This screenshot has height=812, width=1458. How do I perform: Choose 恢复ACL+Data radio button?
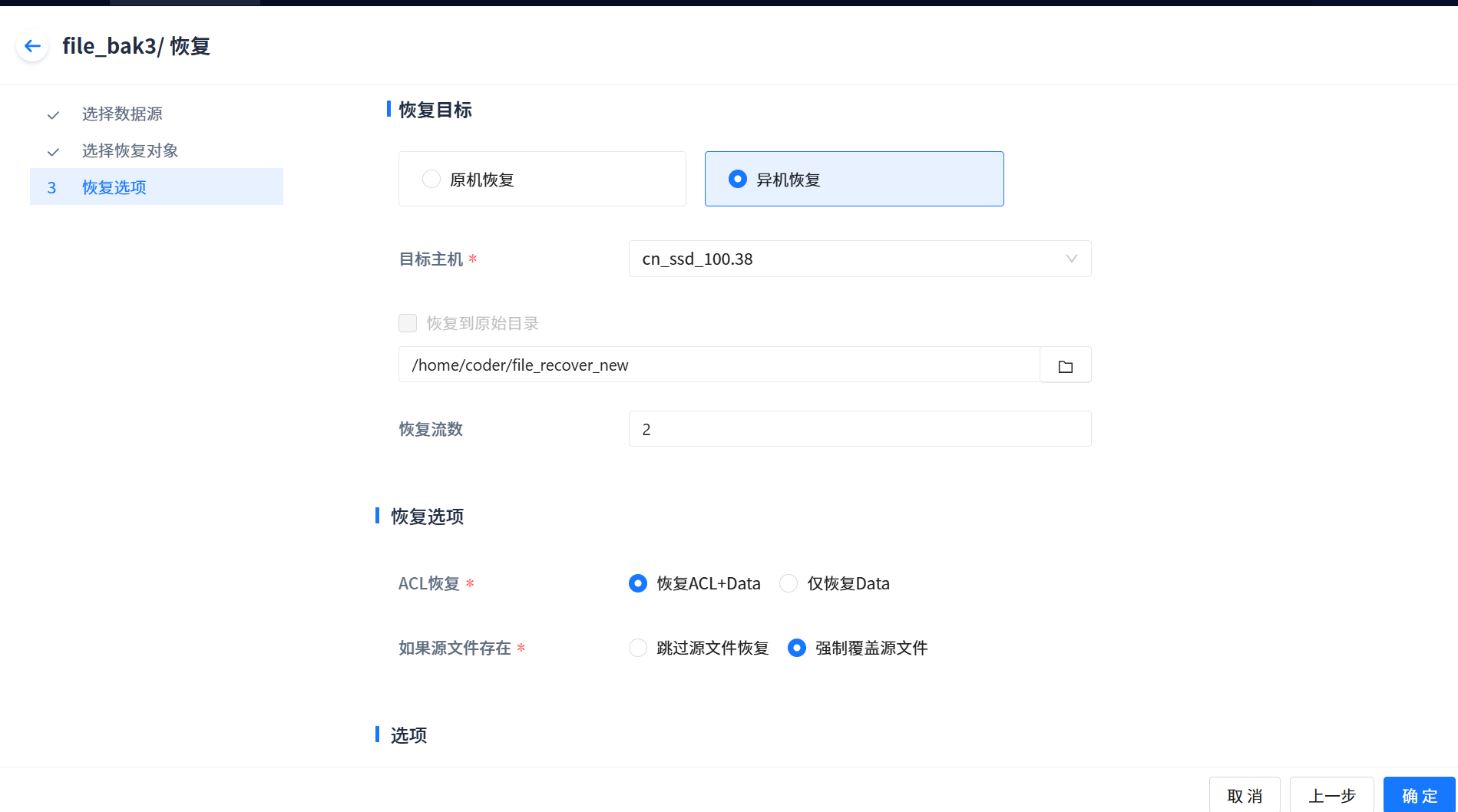[638, 583]
